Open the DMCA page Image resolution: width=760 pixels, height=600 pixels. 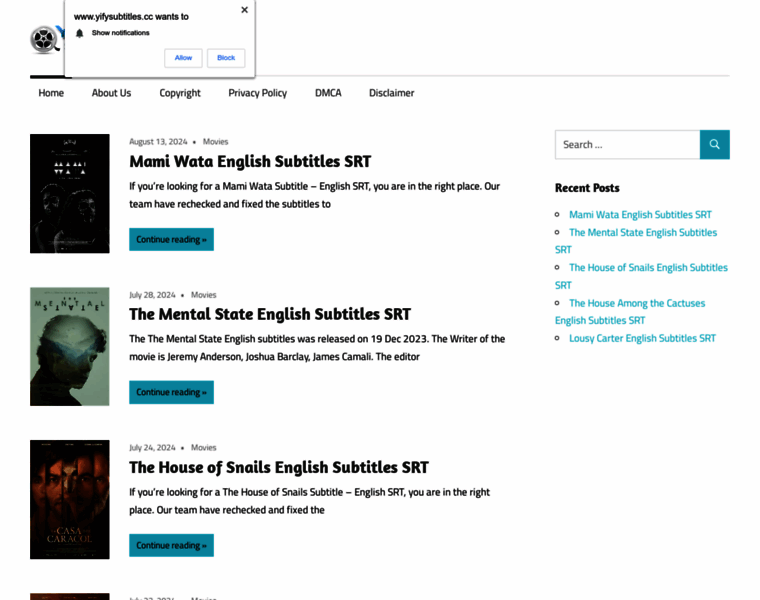point(328,93)
